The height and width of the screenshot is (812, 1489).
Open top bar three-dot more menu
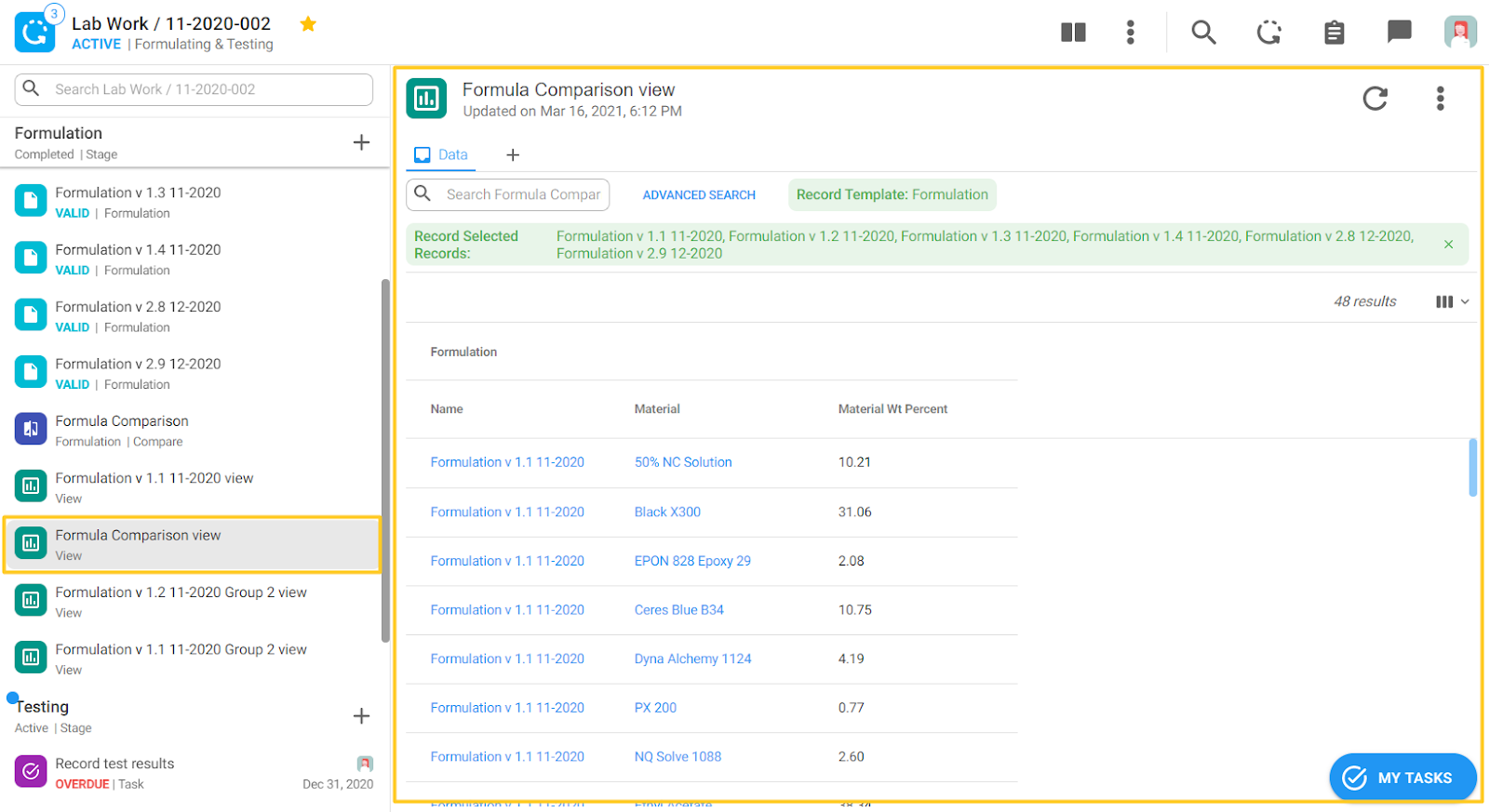[1130, 33]
